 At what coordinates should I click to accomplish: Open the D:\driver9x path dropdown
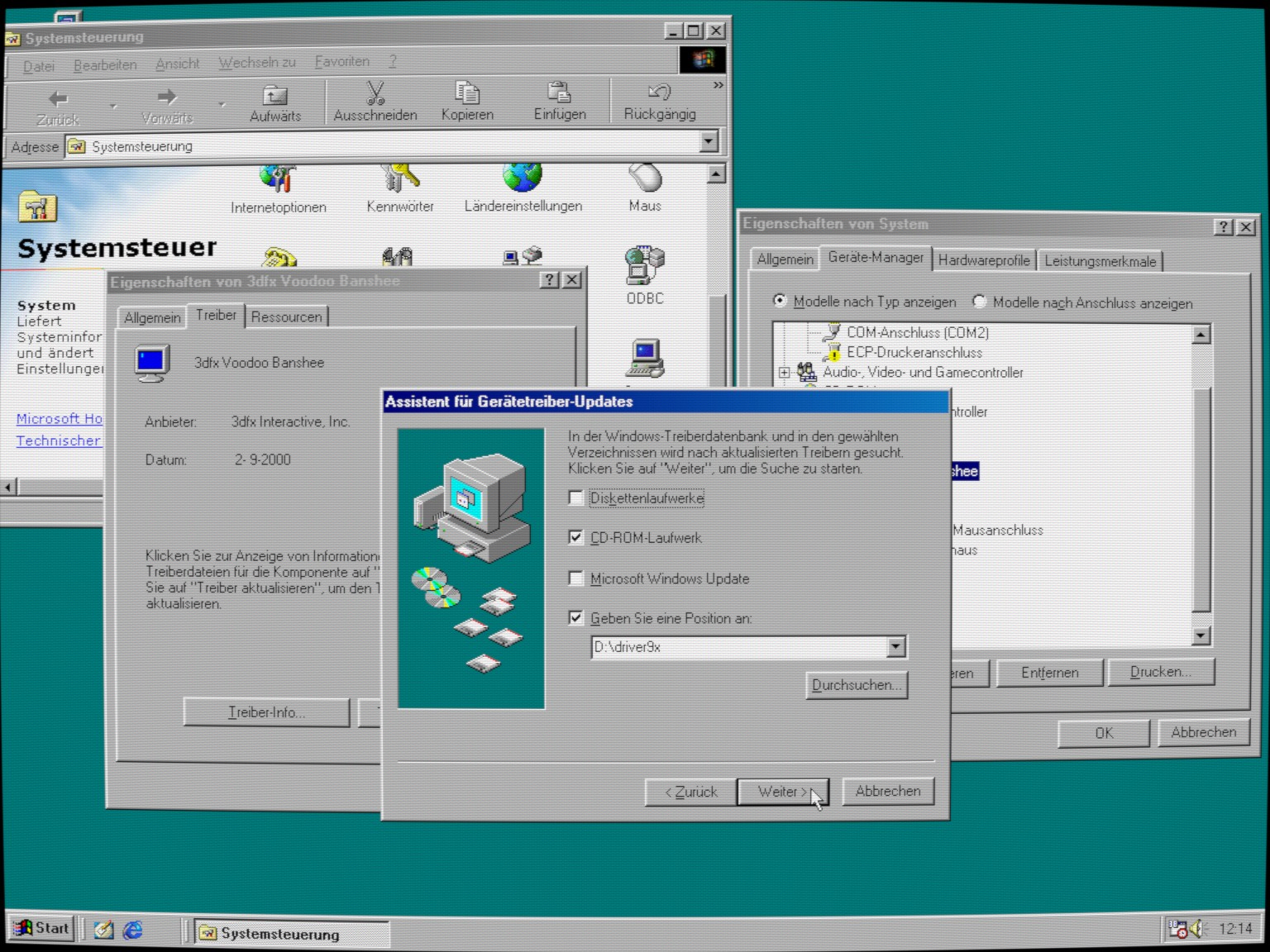pyautogui.click(x=895, y=647)
